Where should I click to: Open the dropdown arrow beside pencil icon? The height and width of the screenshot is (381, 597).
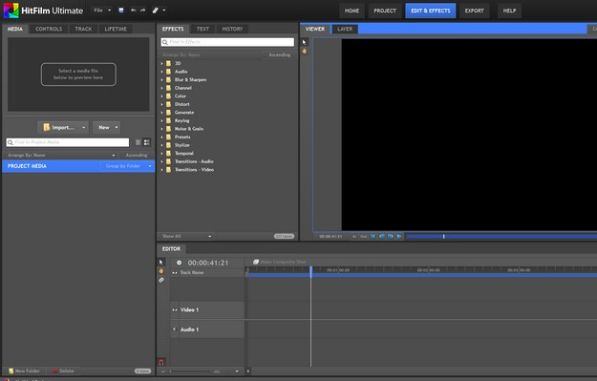coord(164,10)
